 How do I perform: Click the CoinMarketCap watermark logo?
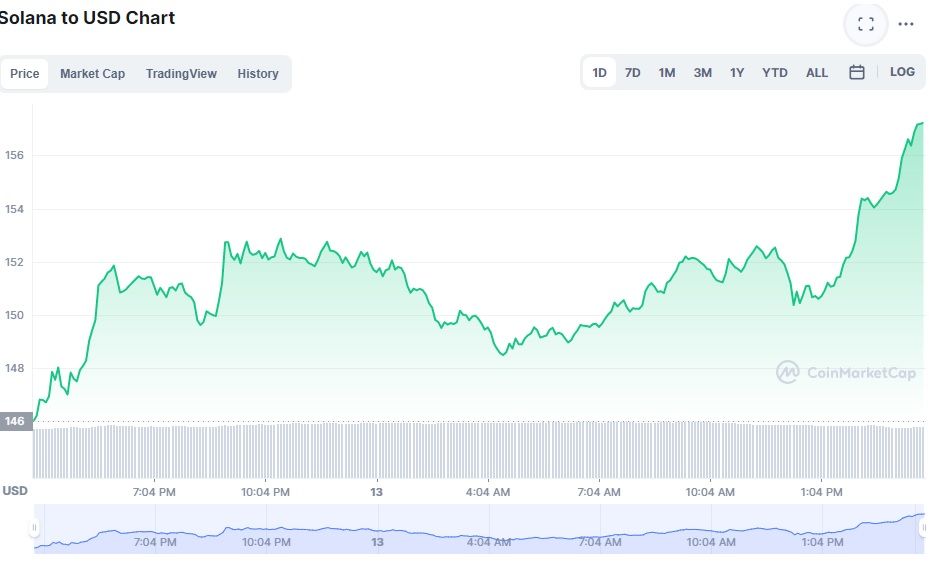click(x=845, y=372)
